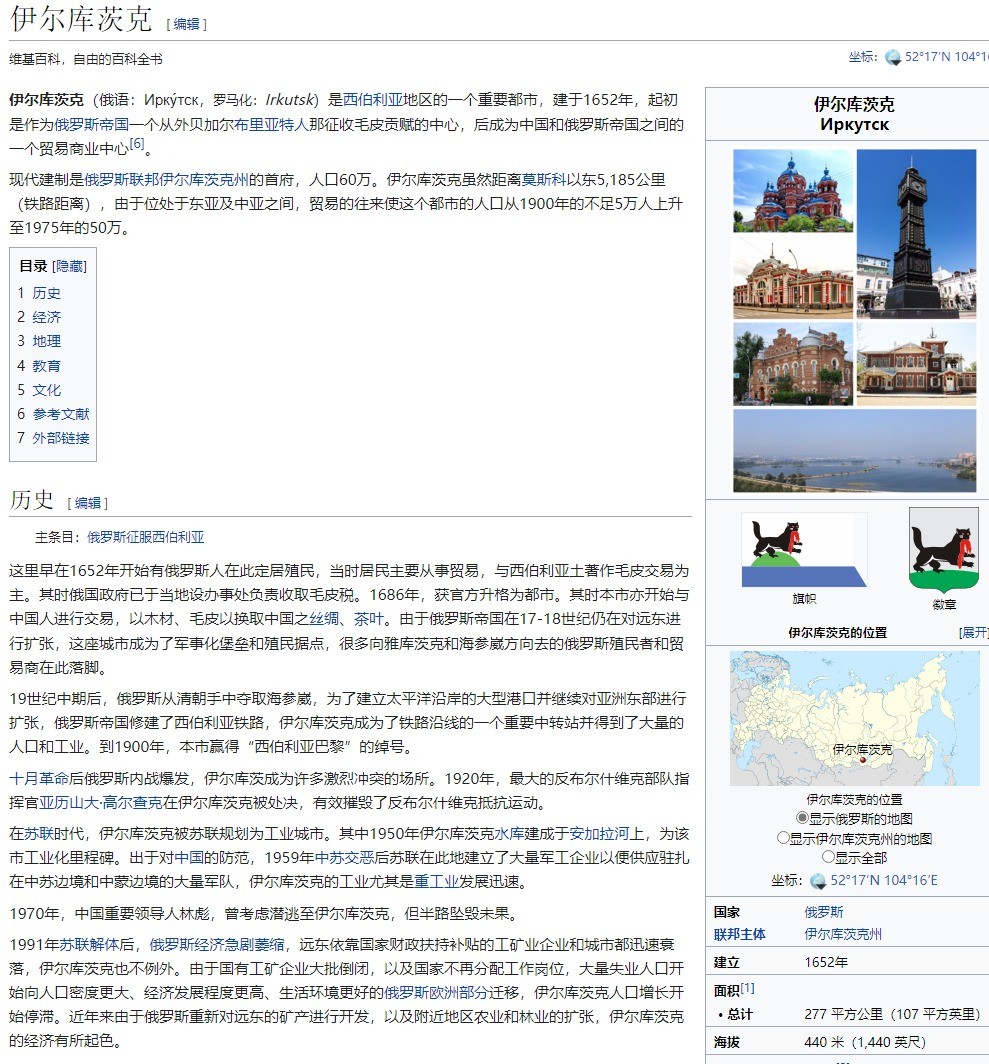Open the 逃 link in 1970 sentence

pos(291,913)
